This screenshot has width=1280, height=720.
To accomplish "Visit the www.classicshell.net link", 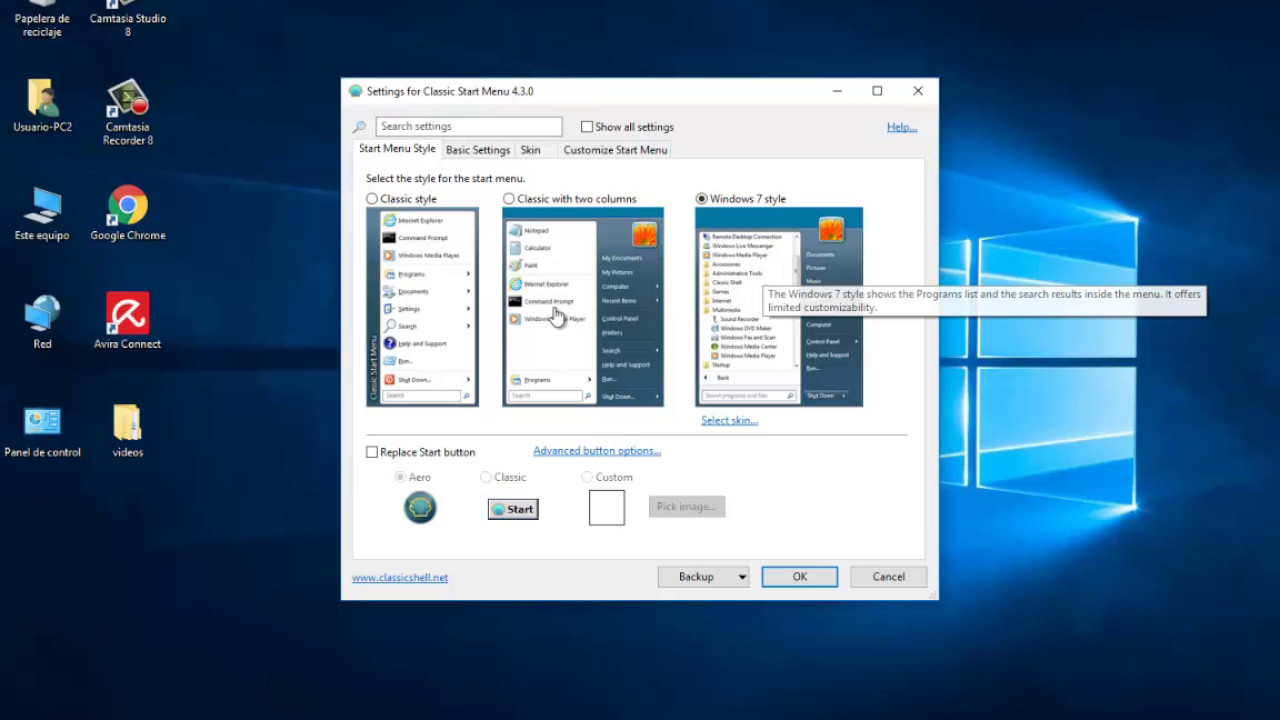I will tap(400, 578).
